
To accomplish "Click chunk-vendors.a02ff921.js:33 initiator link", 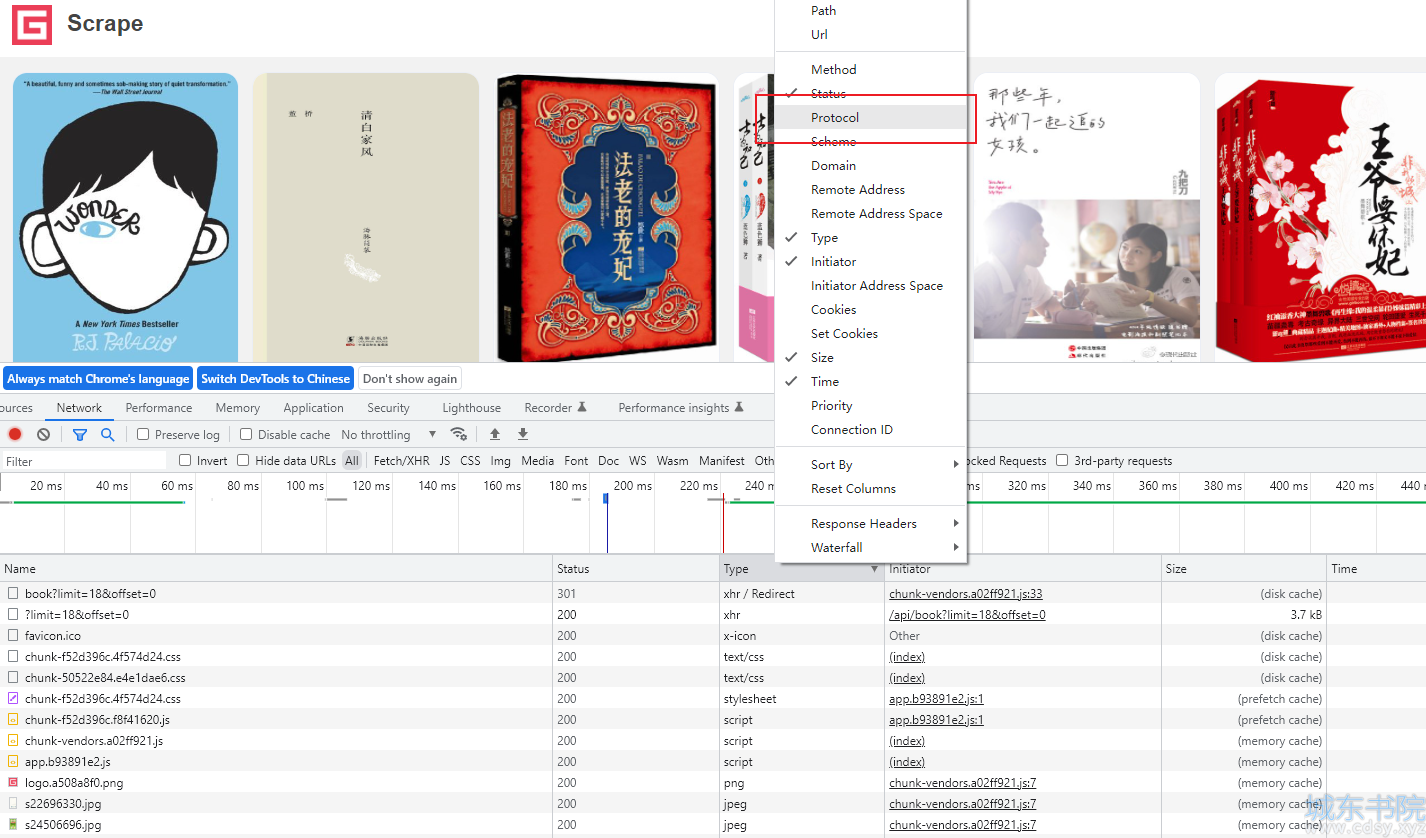I will tap(966, 593).
